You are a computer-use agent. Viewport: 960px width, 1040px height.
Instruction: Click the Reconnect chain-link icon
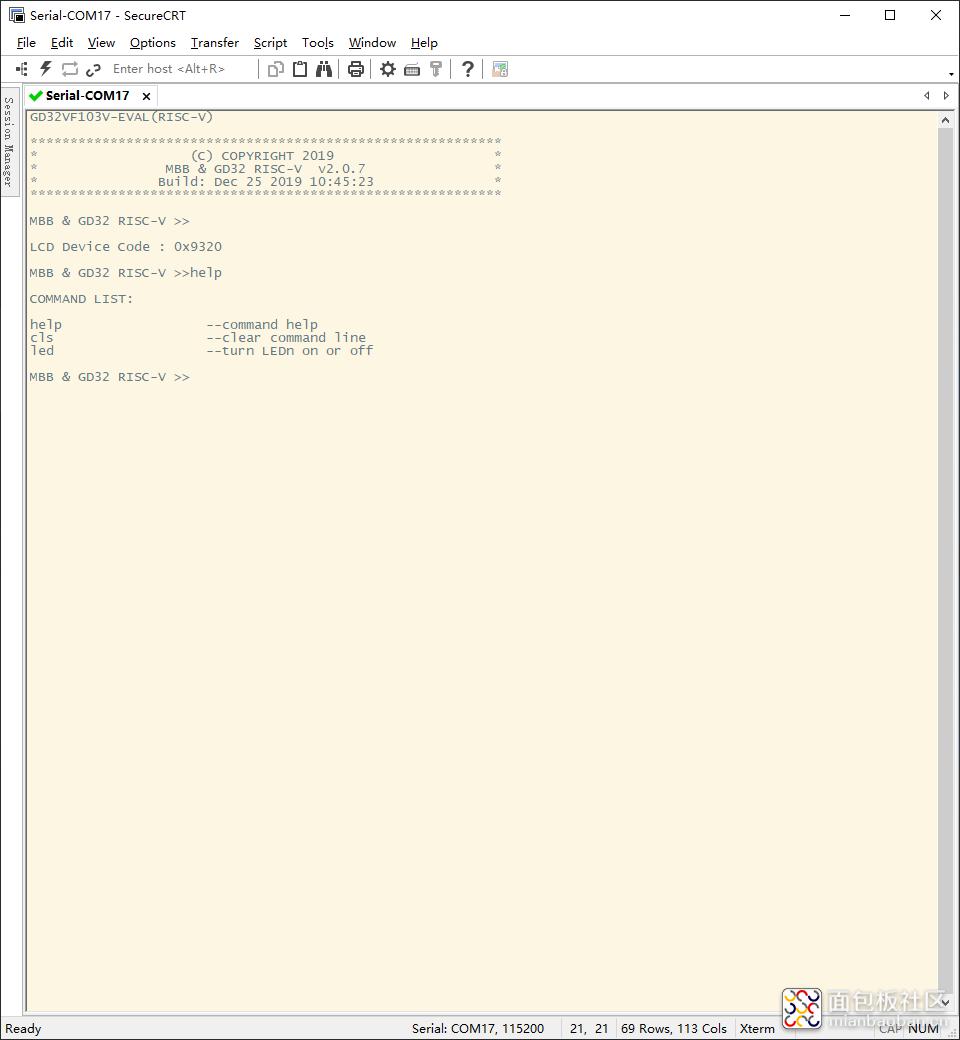pos(94,69)
